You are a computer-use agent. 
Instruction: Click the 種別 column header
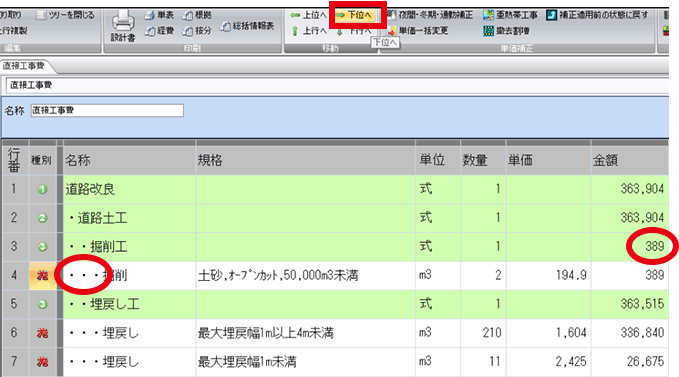point(42,161)
